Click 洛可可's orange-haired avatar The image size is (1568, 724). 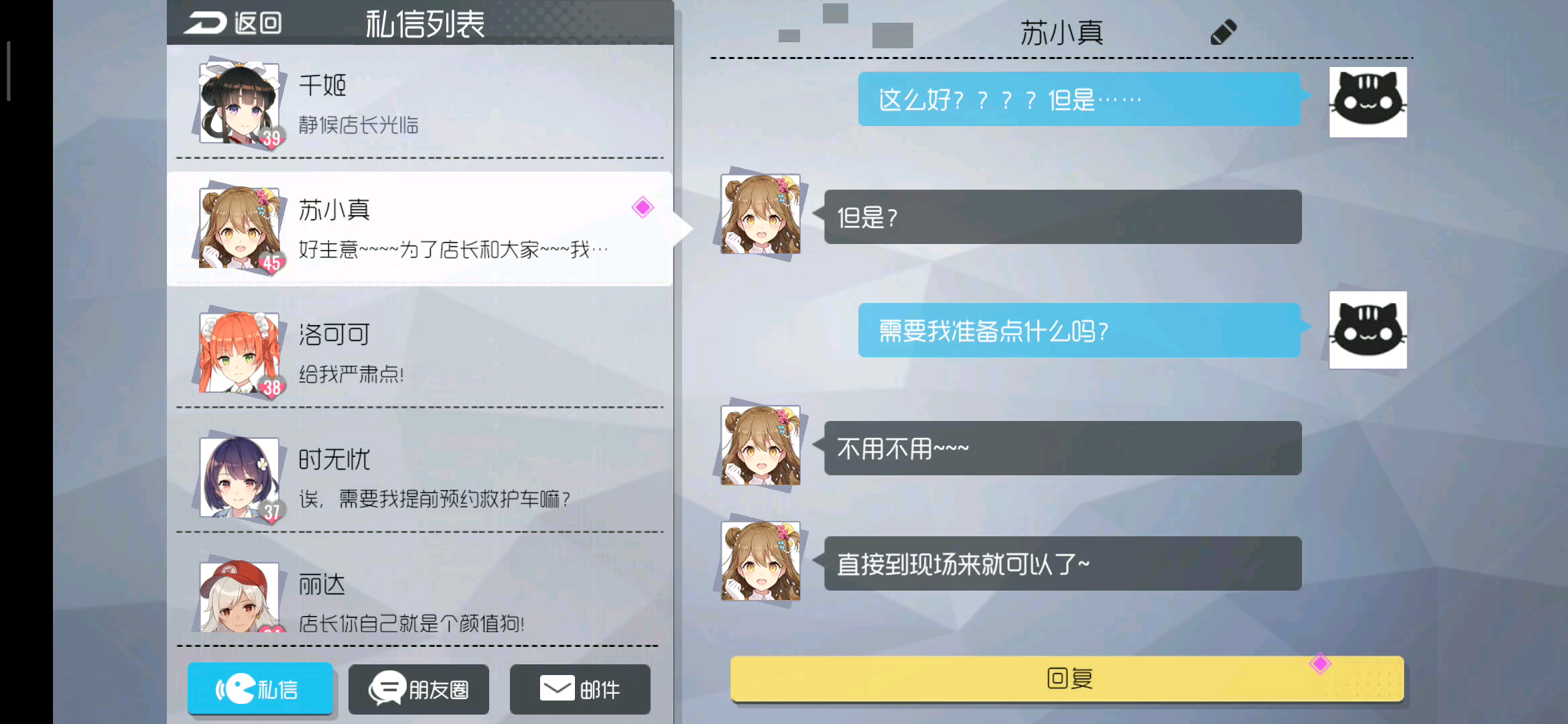pyautogui.click(x=239, y=352)
